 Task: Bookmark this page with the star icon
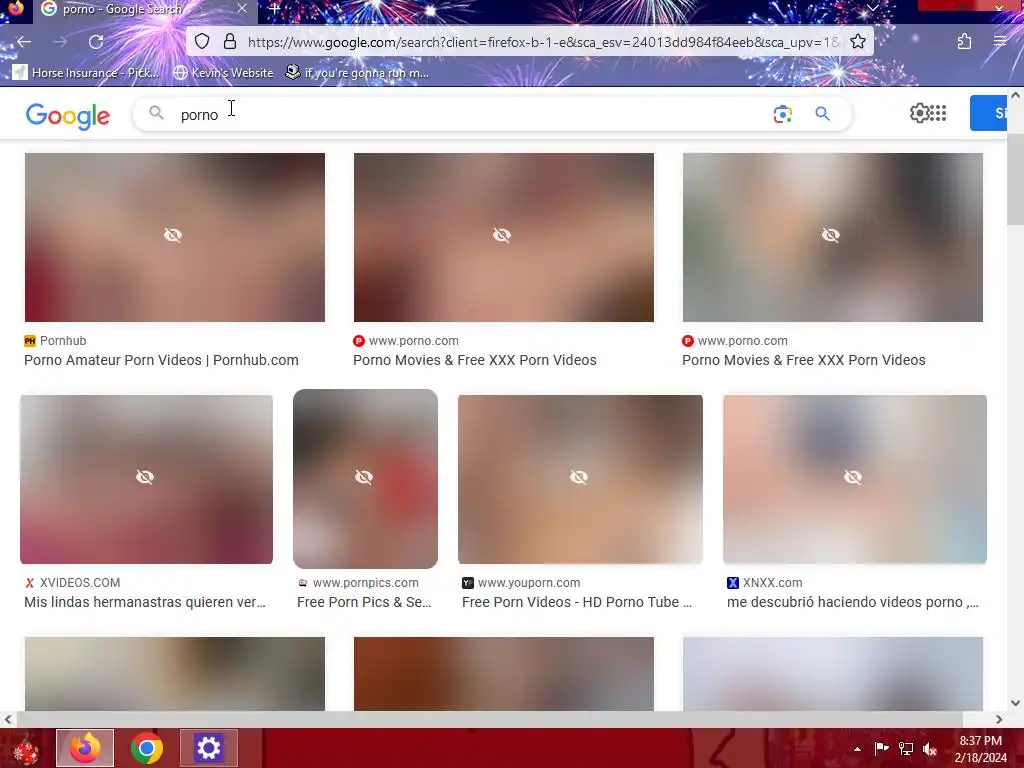(x=858, y=42)
